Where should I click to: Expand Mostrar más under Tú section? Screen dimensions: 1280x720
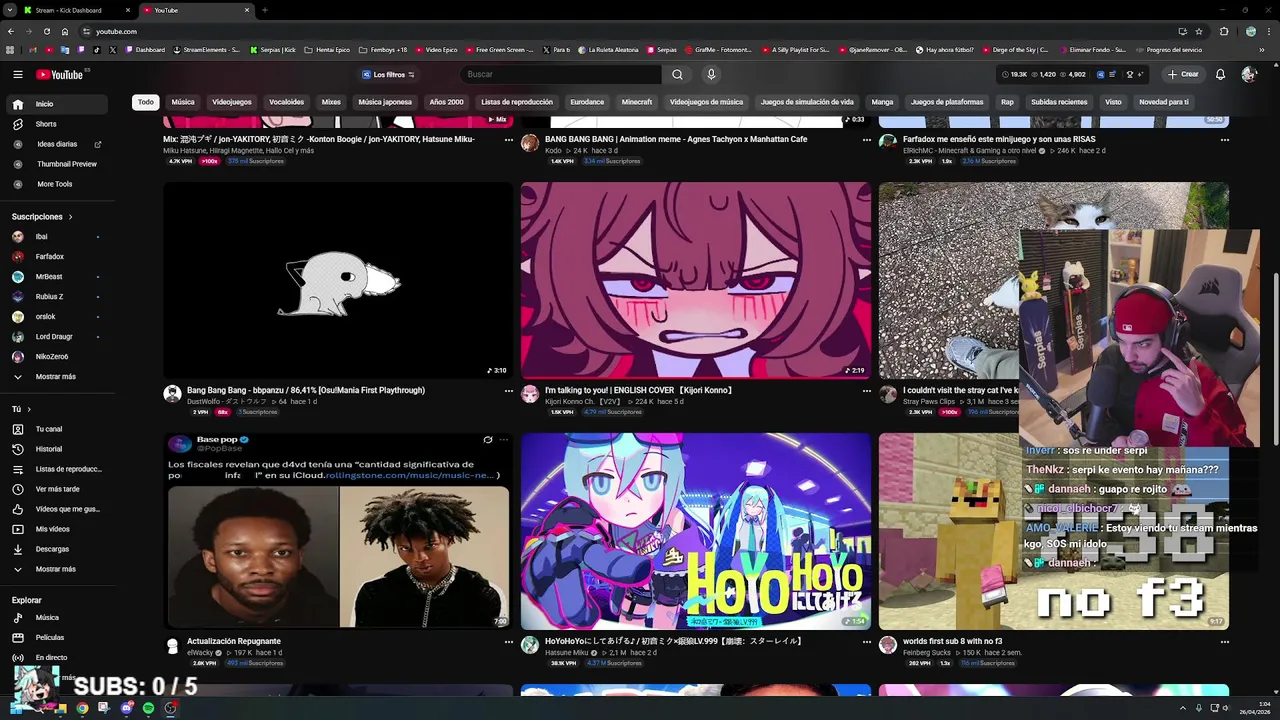click(x=57, y=569)
